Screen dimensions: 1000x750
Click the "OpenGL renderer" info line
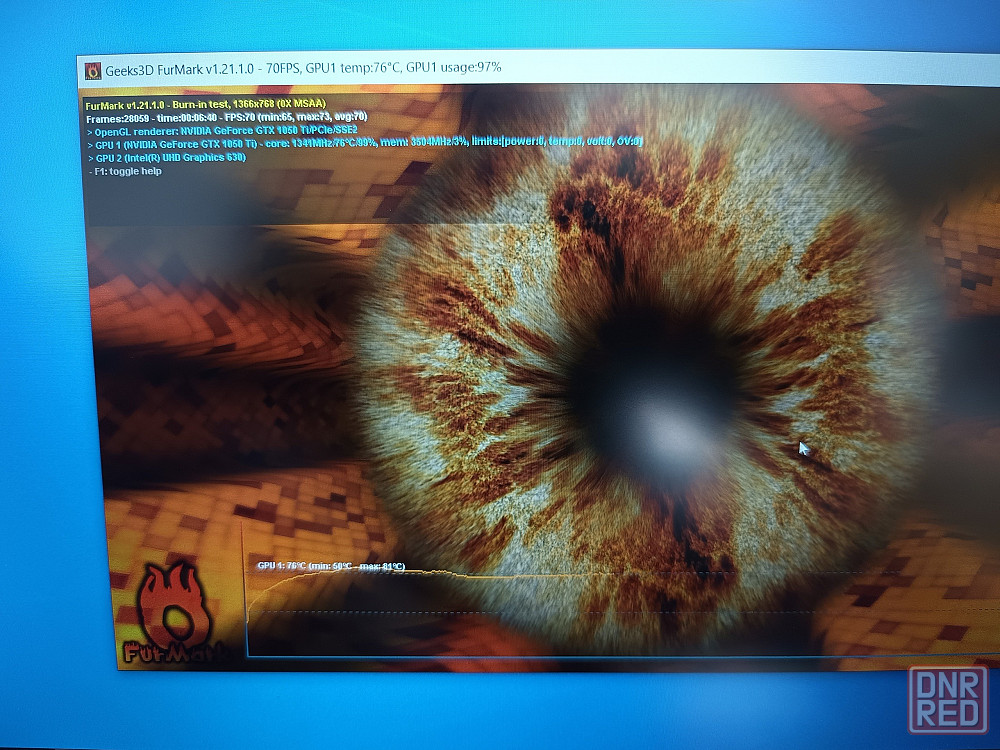[222, 131]
